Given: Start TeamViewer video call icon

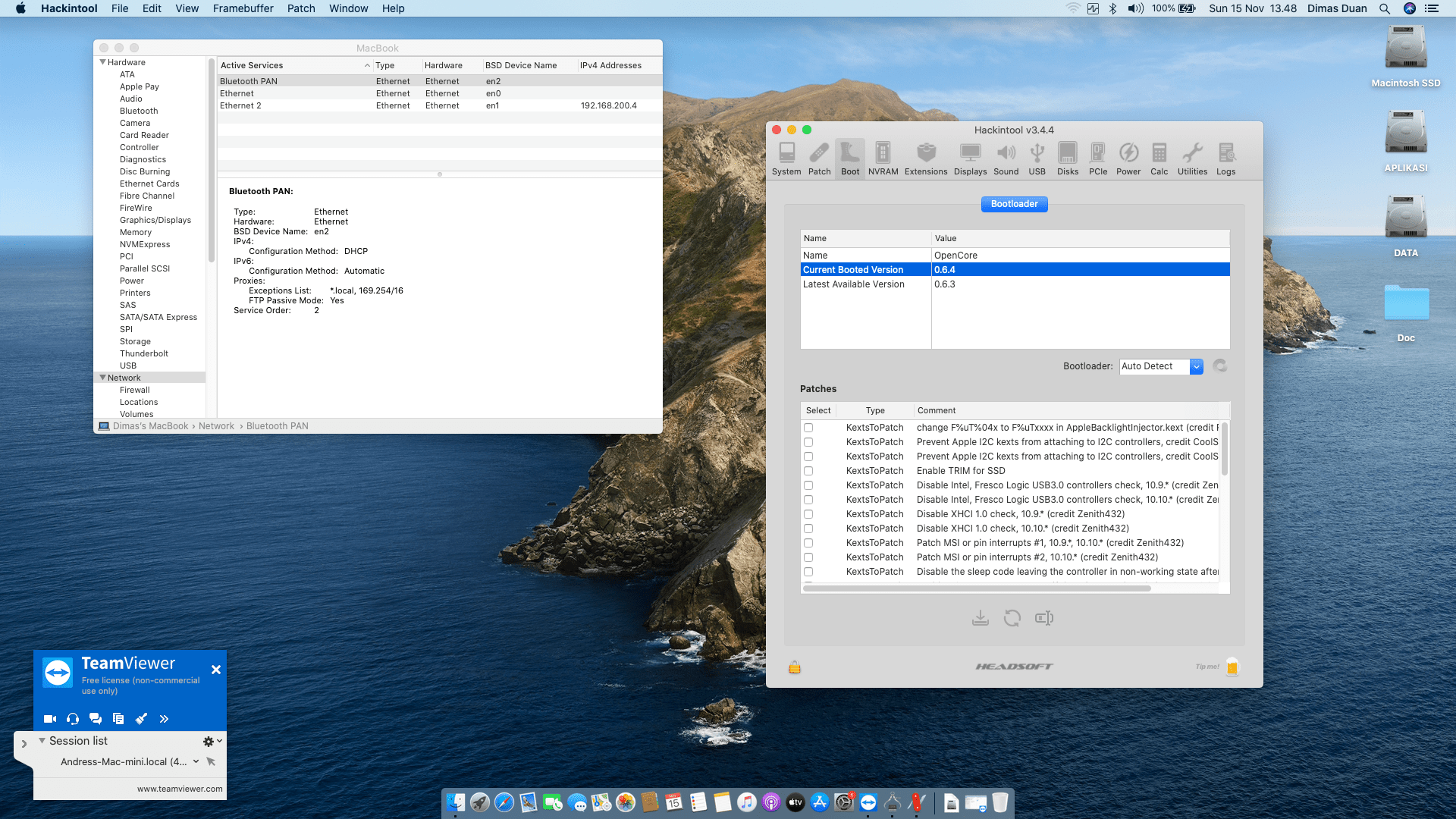Looking at the screenshot, I should pos(50,719).
